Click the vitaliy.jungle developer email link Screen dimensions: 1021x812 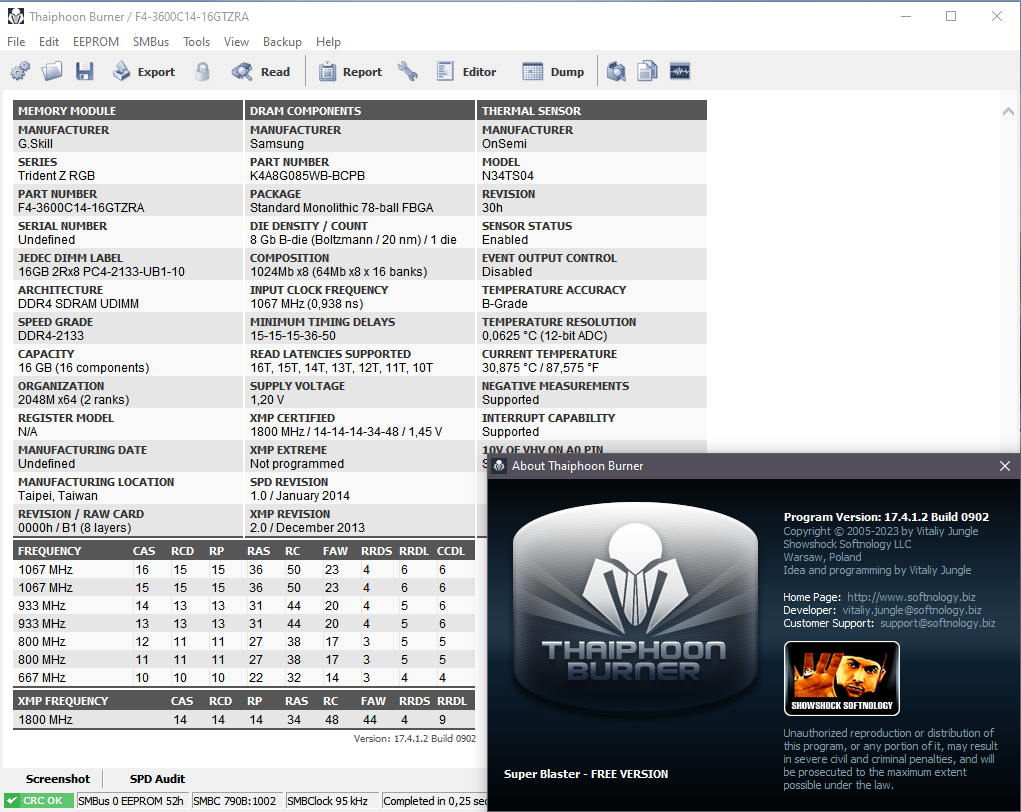(912, 610)
